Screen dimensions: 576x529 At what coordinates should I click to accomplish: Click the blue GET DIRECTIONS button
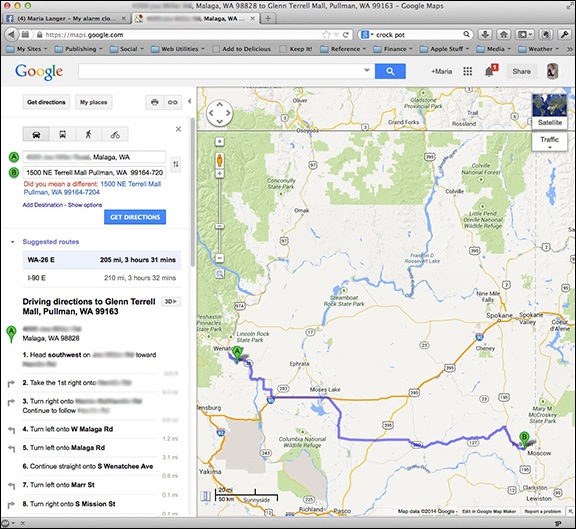tap(135, 217)
